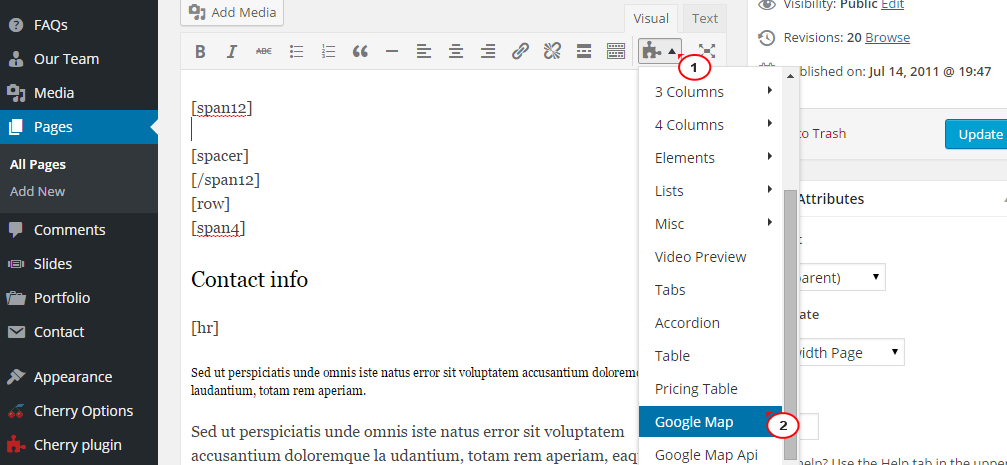Select Video Preview shortcode
Screen dimensions: 1007x465
(711, 257)
